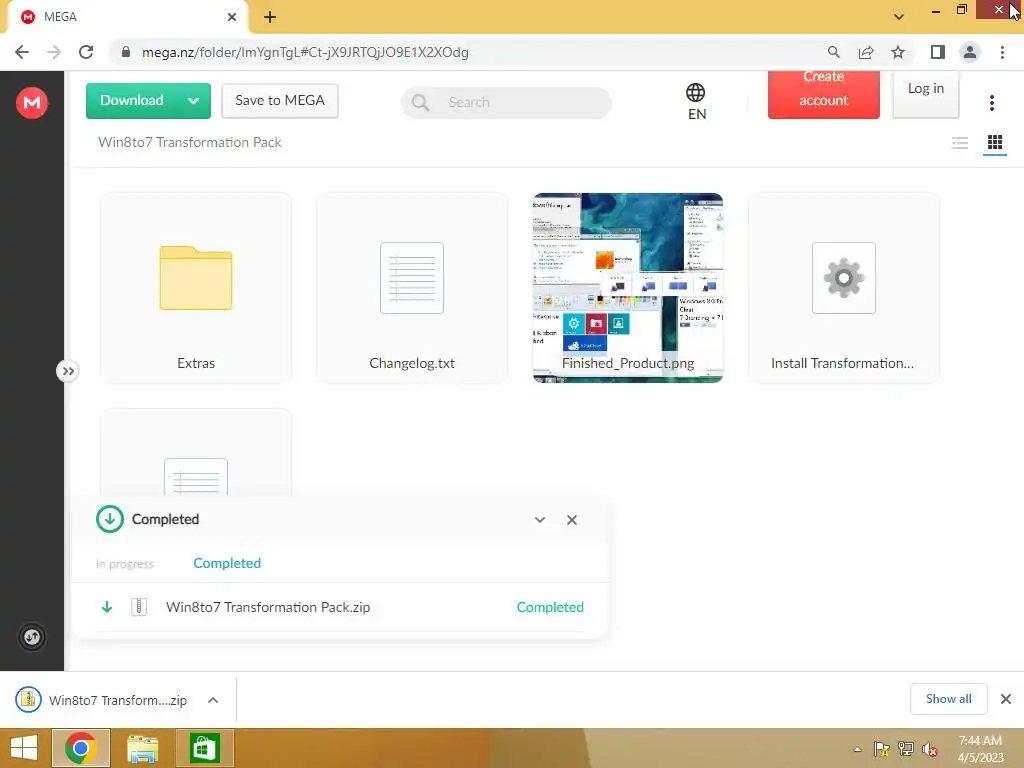This screenshot has width=1024, height=768.
Task: Click zip file icon in transfer row
Action: pyautogui.click(x=138, y=607)
